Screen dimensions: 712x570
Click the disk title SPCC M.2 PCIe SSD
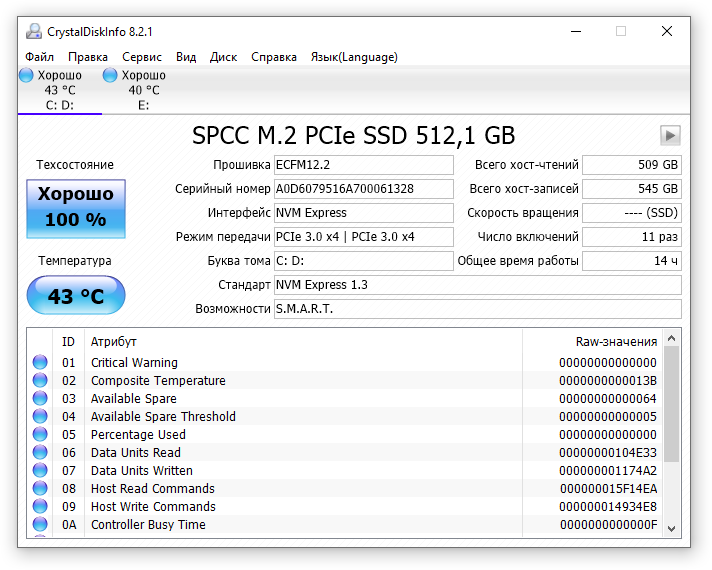353,135
